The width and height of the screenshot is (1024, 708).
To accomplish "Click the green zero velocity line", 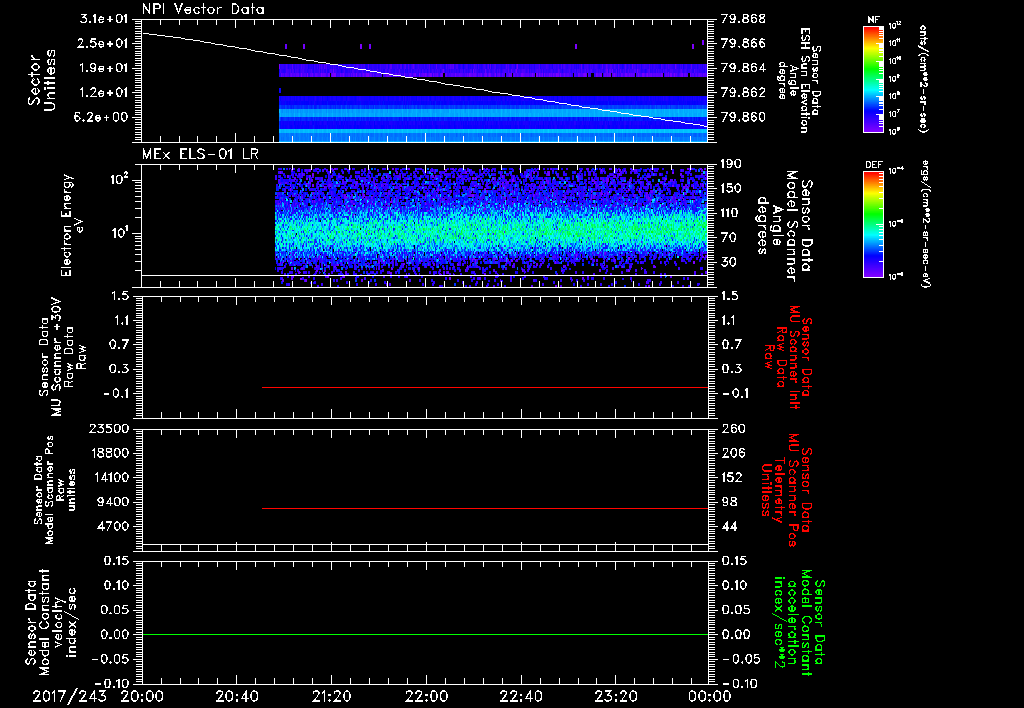I will coord(425,634).
